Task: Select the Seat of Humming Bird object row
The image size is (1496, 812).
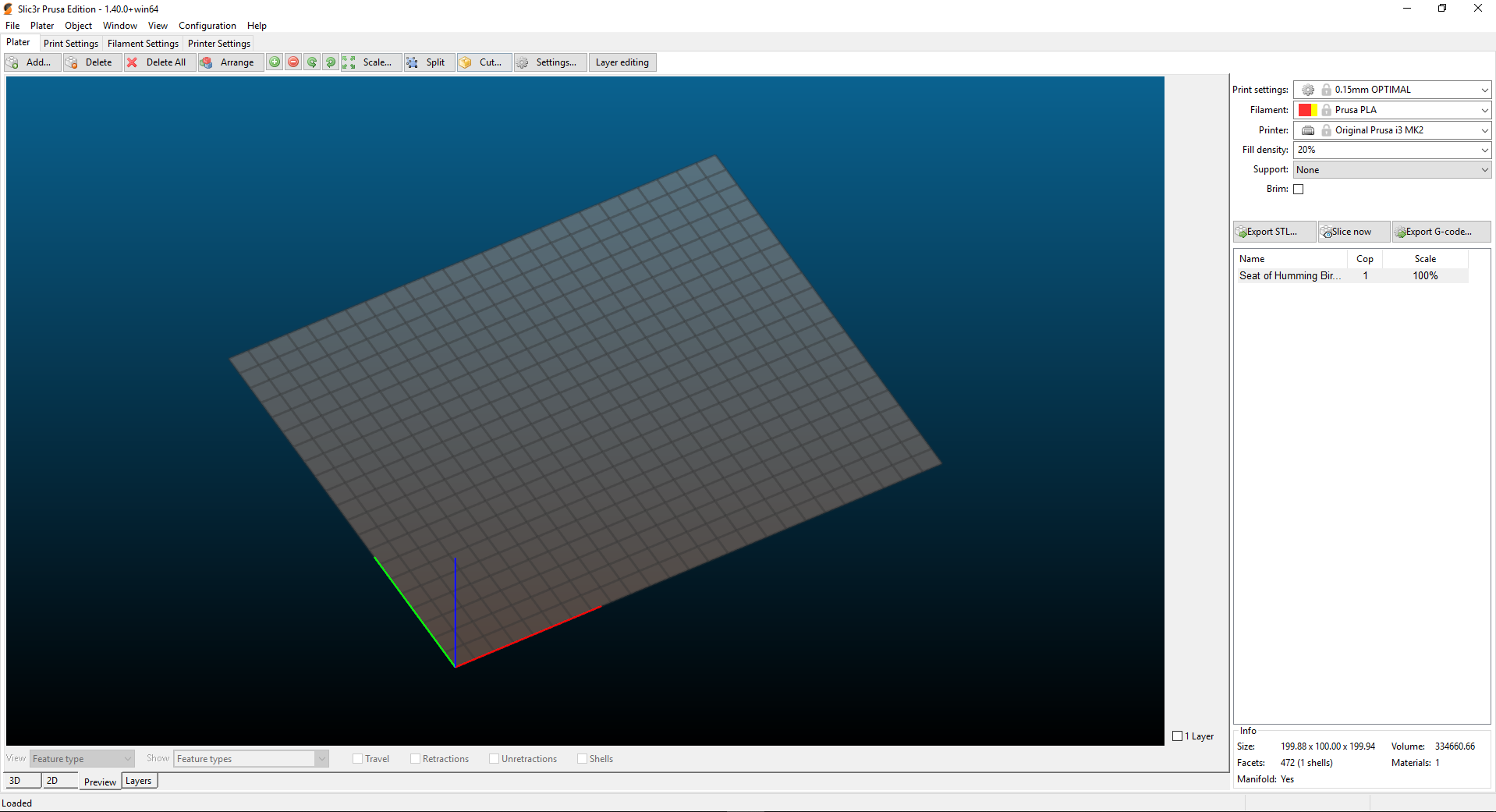Action: 1289,275
